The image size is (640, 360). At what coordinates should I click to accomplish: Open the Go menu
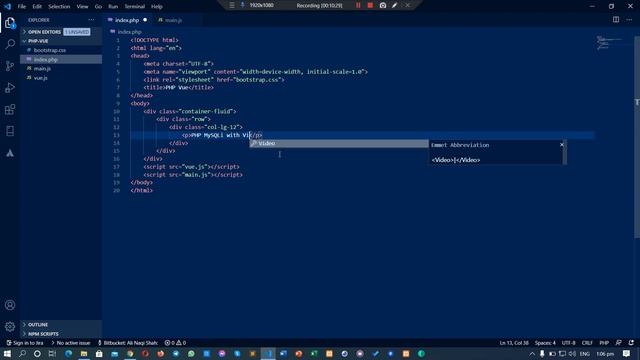[98, 7]
